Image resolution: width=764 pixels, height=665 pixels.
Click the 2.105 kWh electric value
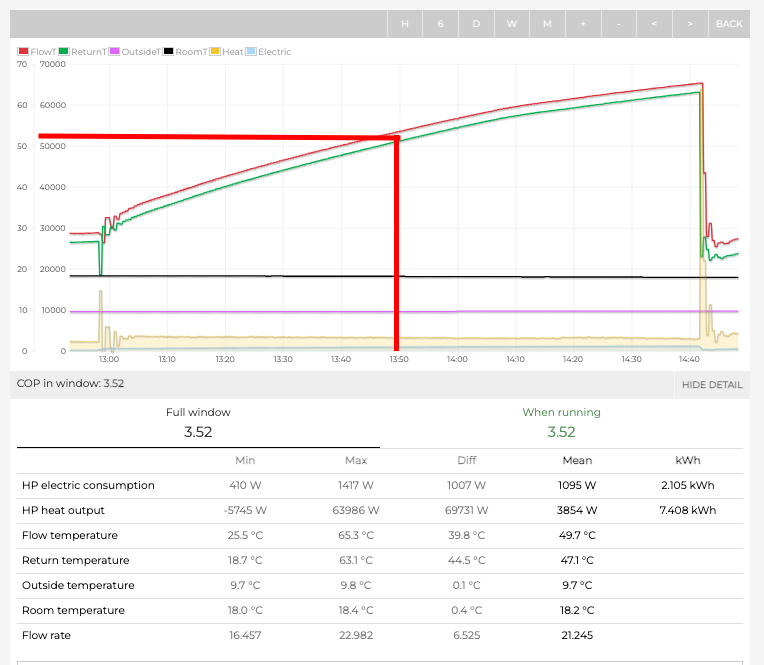[688, 485]
